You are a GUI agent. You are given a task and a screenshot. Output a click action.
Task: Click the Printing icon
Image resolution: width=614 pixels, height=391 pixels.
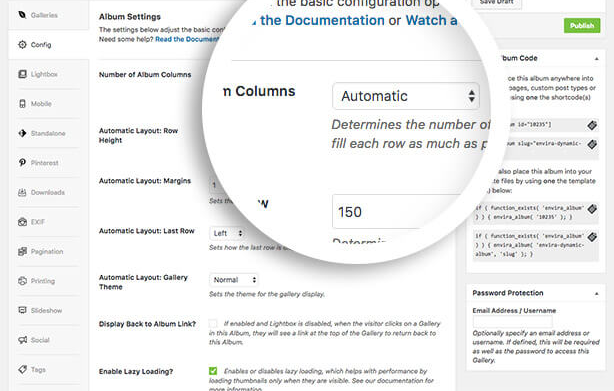click(x=22, y=281)
